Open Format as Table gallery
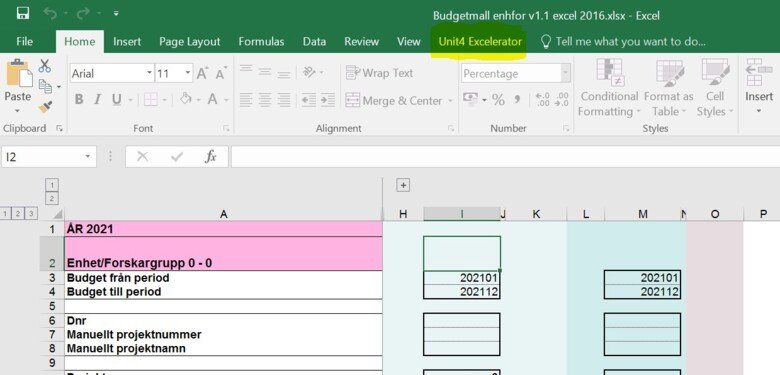The width and height of the screenshot is (780, 375). click(669, 88)
